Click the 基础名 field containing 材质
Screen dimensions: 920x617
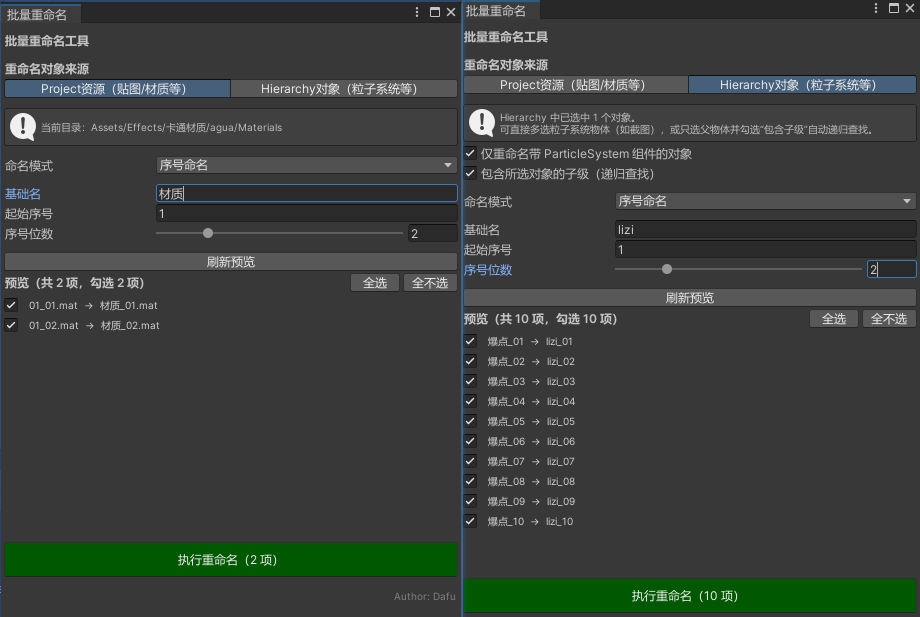click(x=306, y=194)
